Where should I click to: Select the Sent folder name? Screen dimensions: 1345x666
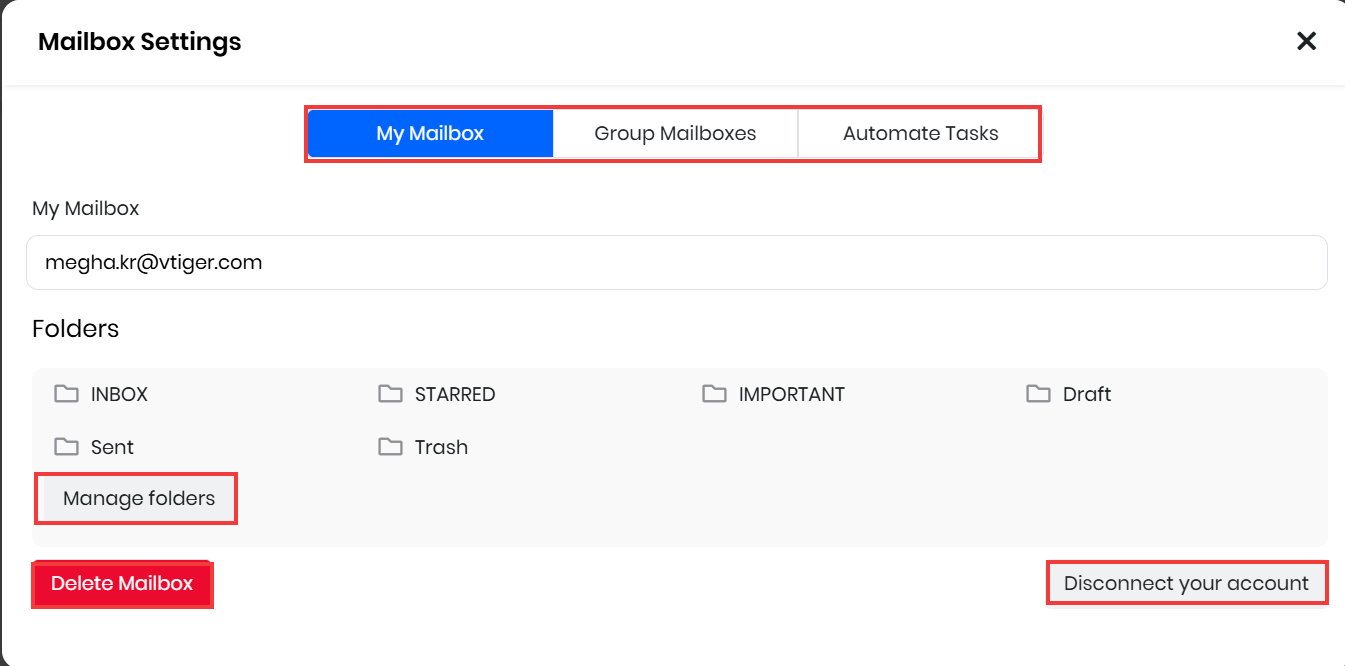[x=112, y=448]
